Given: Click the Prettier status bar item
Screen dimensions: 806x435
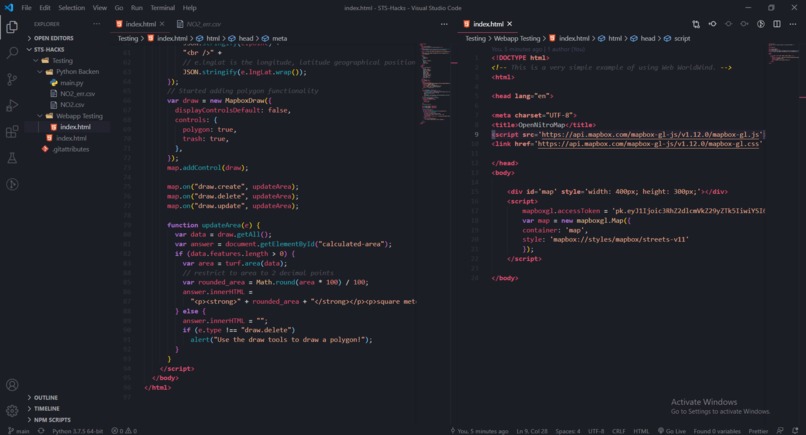Looking at the screenshot, I should 758,431.
